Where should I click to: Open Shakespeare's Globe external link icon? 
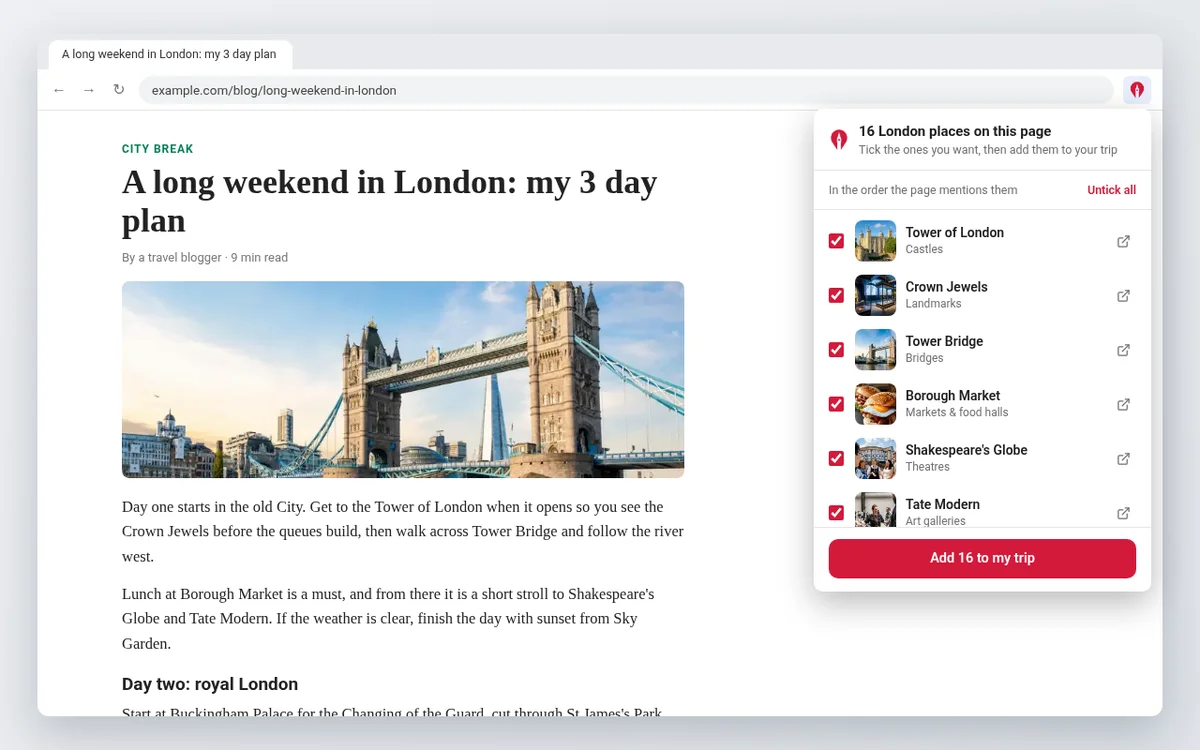(1123, 459)
